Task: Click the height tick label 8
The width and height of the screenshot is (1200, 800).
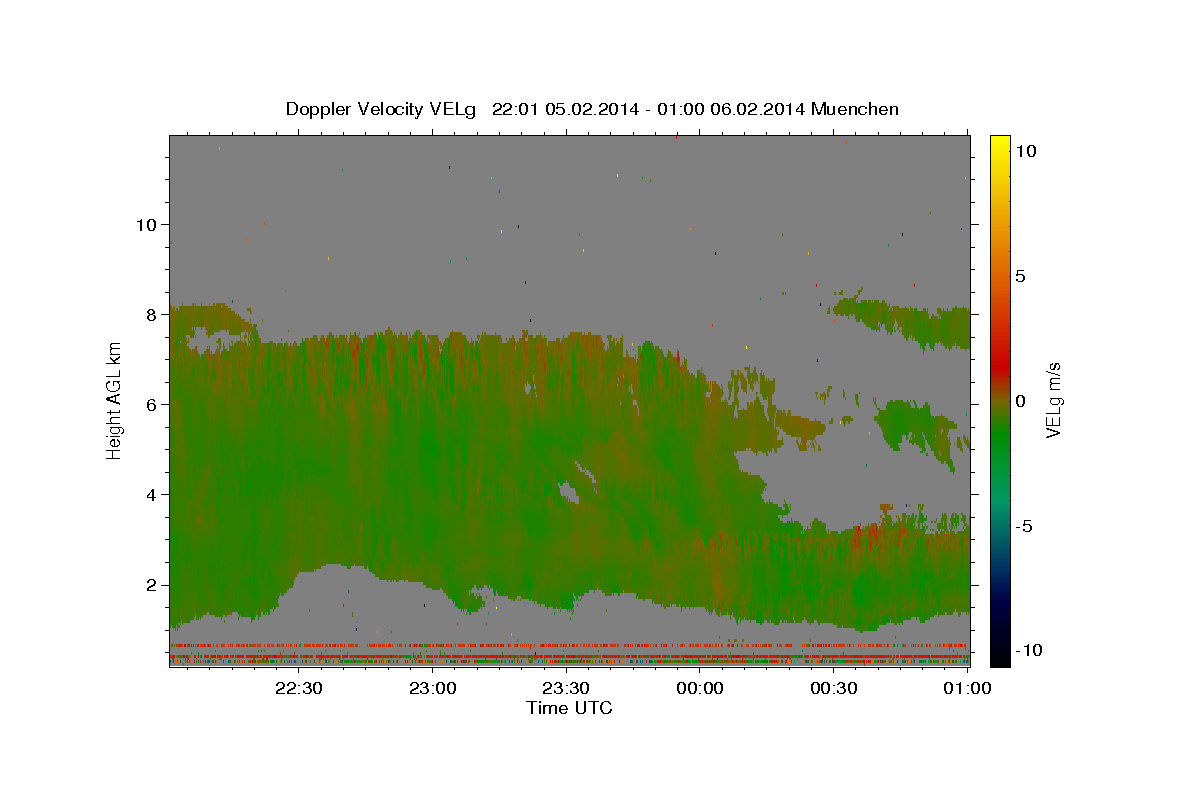Action: [x=151, y=314]
